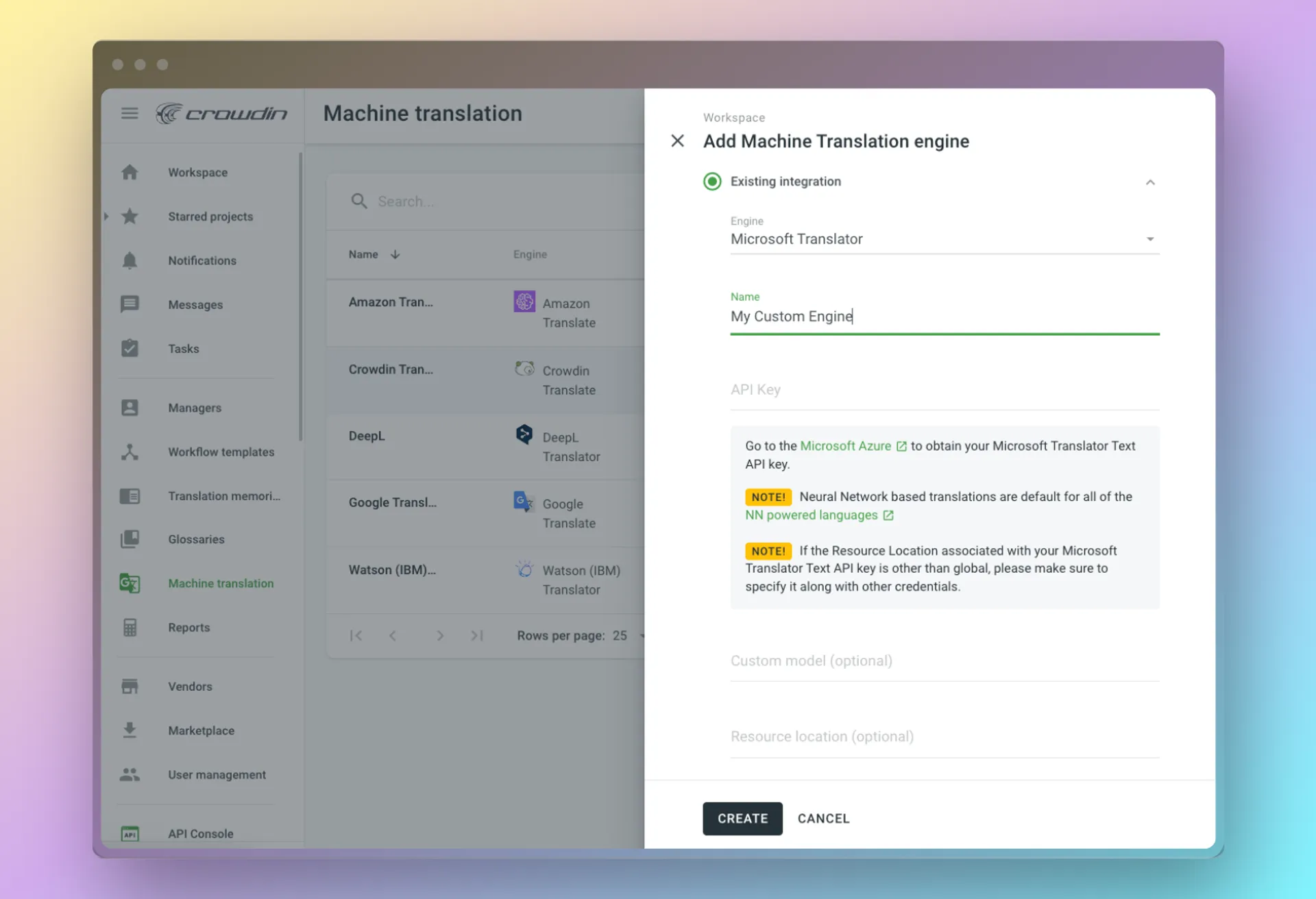Click the API Console sidebar icon
Screen dimensions: 1316x899
131,833
